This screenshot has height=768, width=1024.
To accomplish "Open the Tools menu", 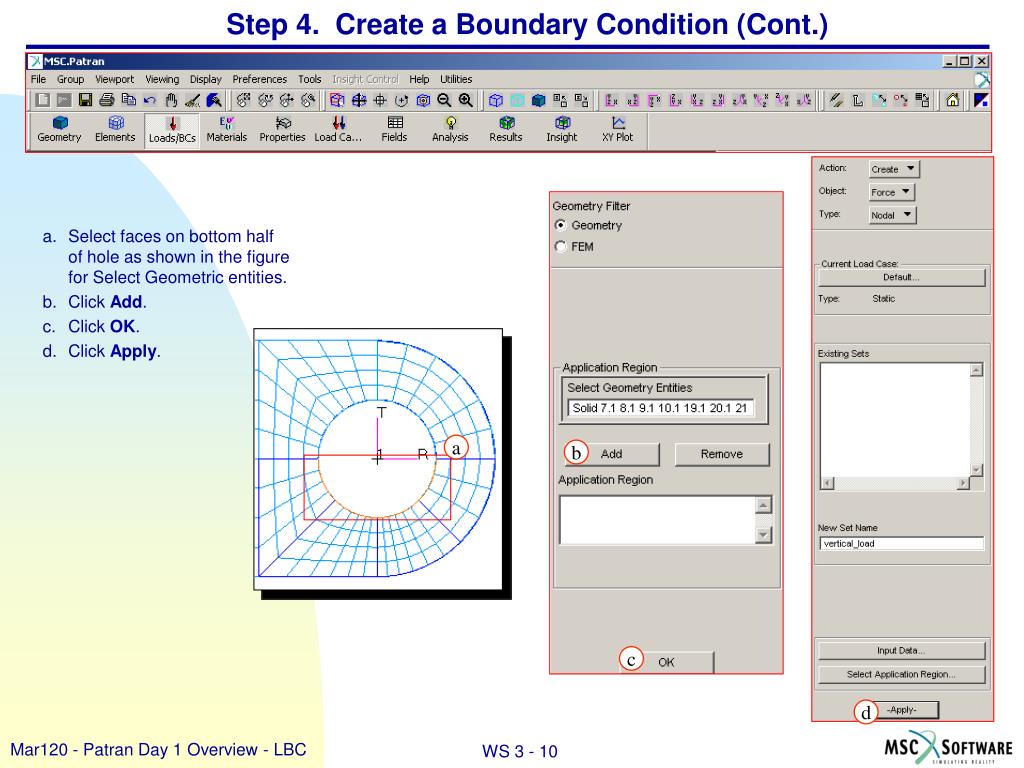I will click(x=310, y=79).
